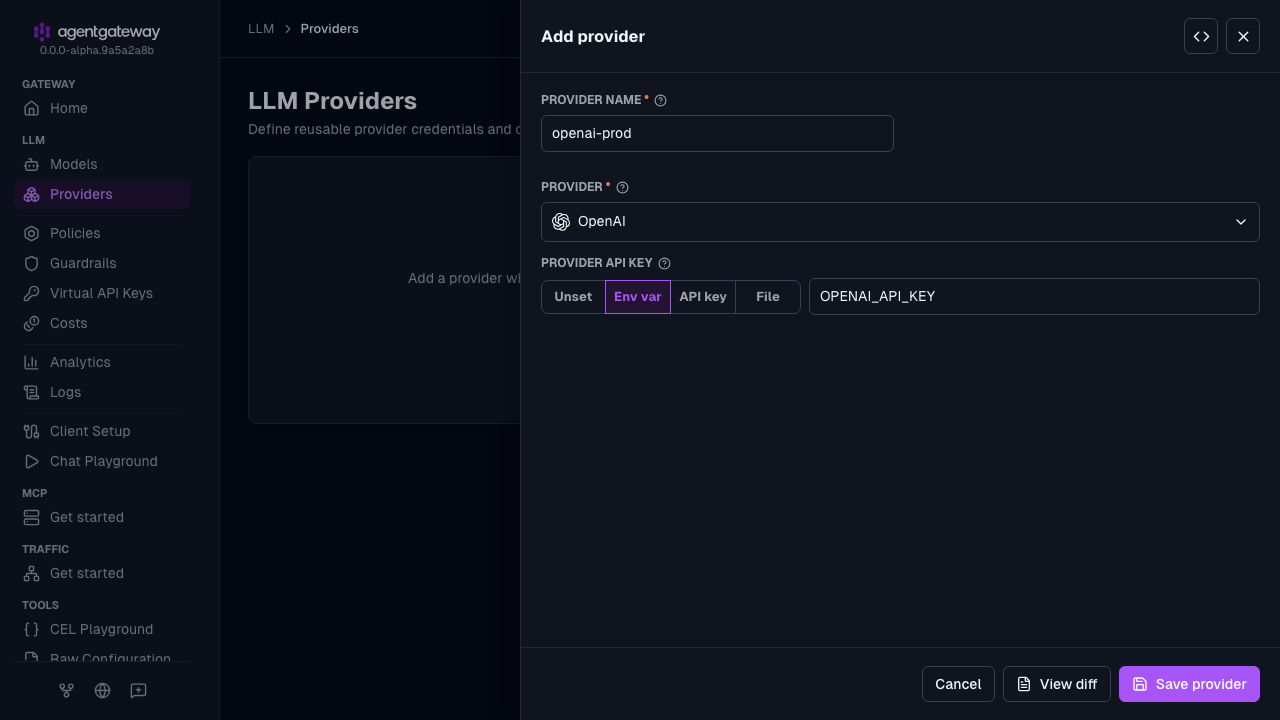Open Virtual API Keys page
The height and width of the screenshot is (720, 1280).
point(102,293)
